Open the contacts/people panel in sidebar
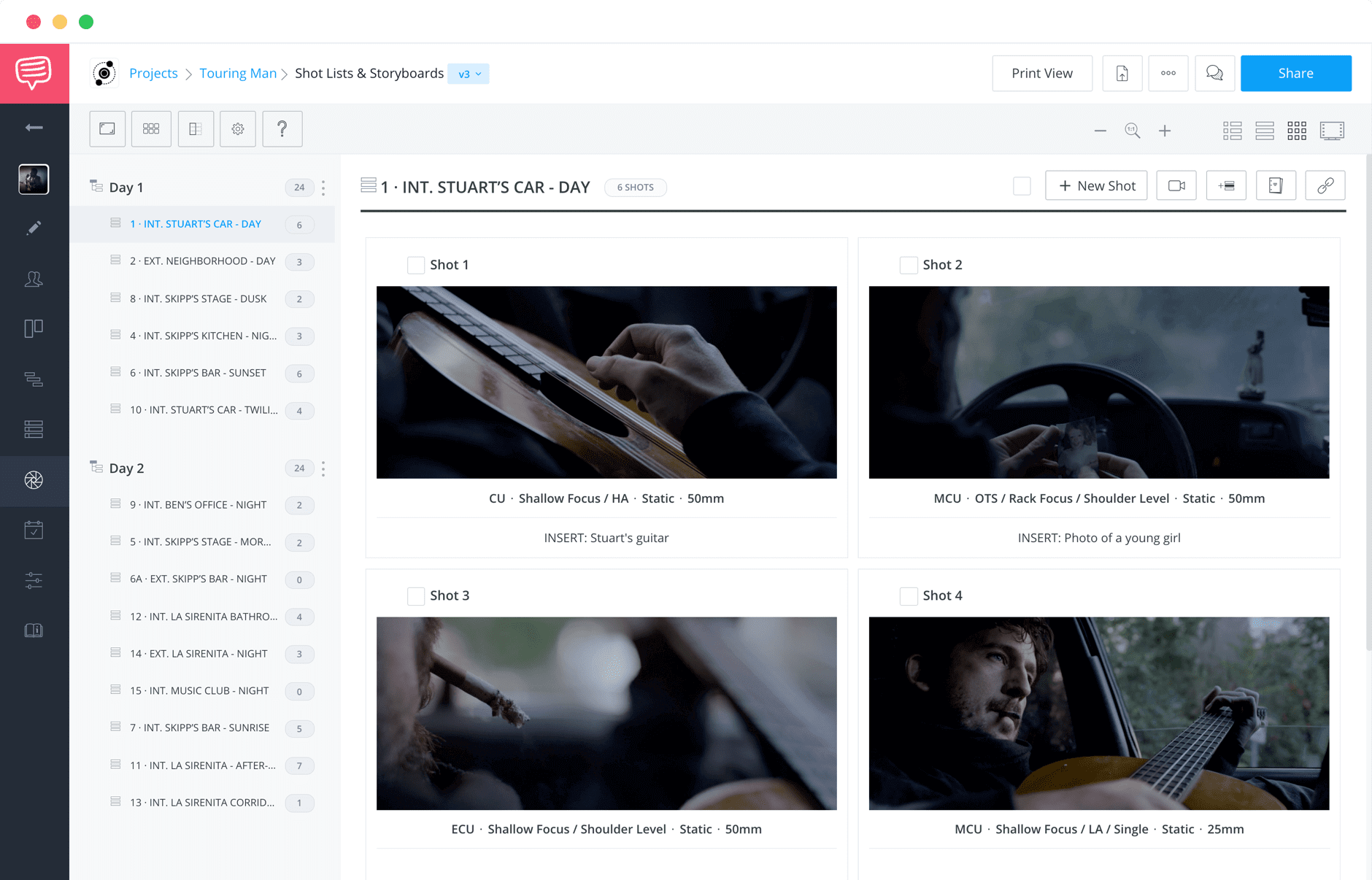This screenshot has height=880, width=1372. [34, 279]
